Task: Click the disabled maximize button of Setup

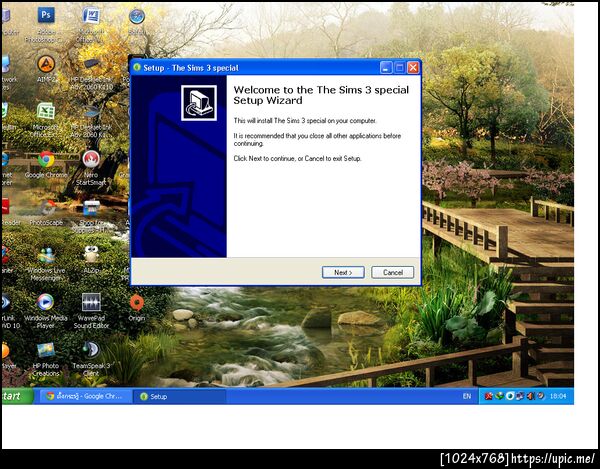Action: [399, 68]
